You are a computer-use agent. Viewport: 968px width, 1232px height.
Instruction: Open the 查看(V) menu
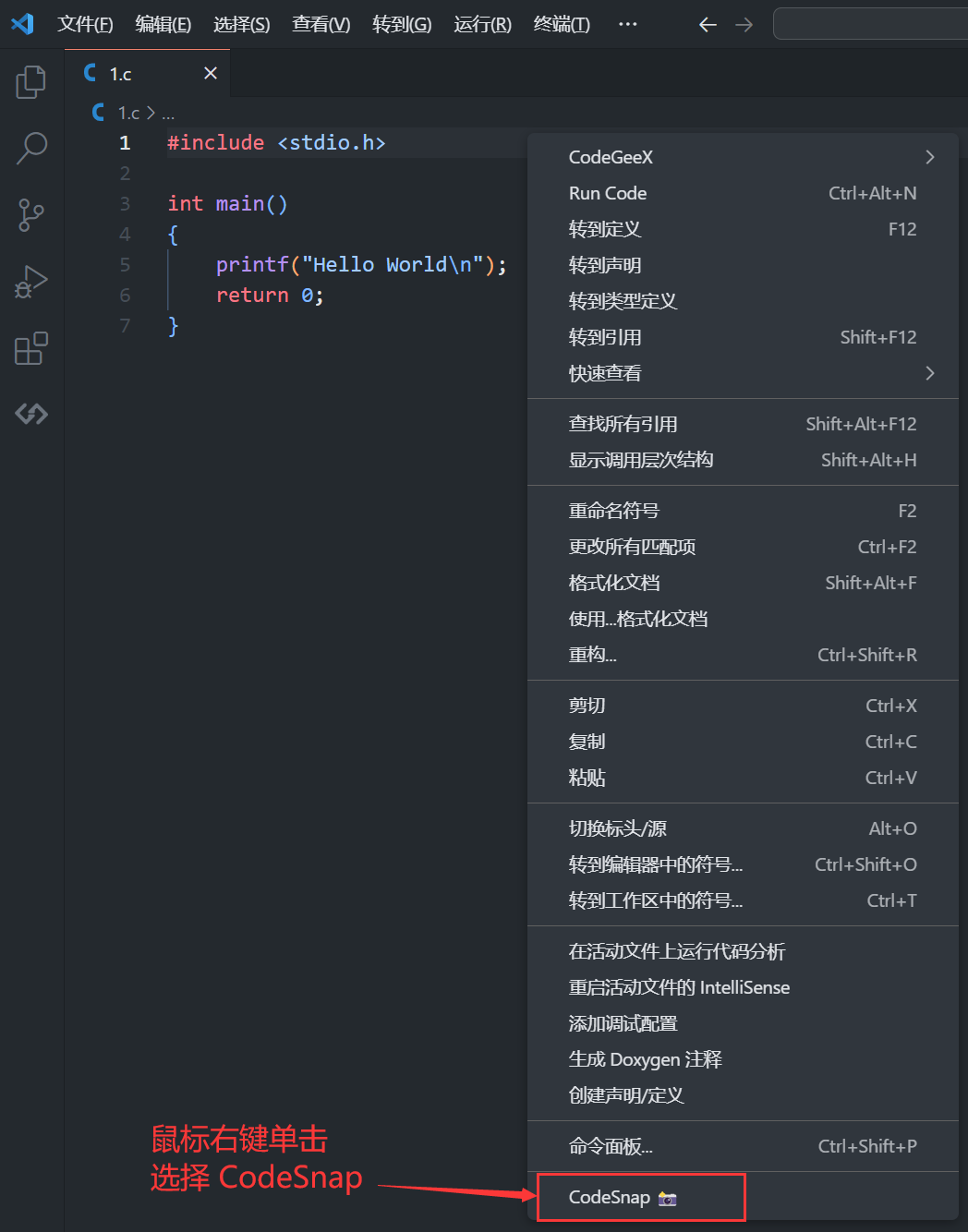pyautogui.click(x=321, y=24)
